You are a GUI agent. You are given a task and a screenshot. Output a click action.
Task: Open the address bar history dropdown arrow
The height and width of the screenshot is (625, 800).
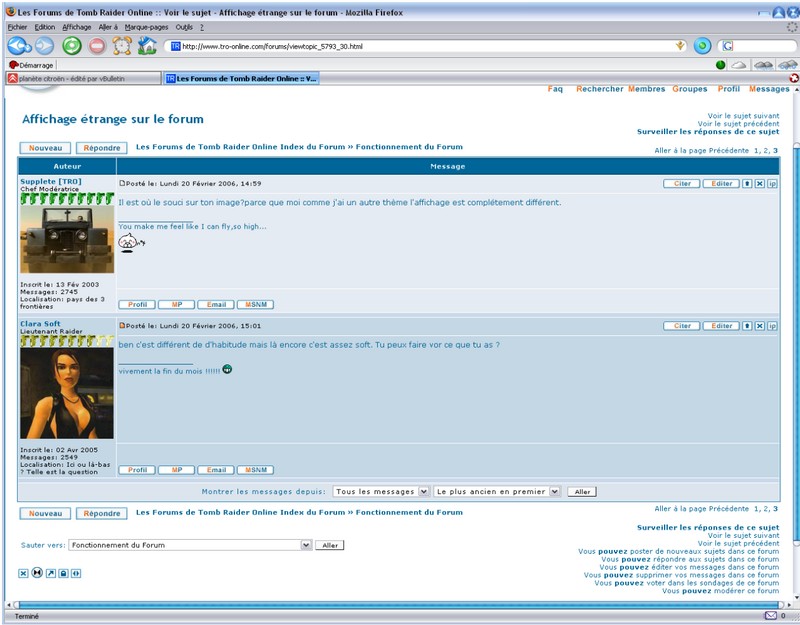tap(680, 46)
